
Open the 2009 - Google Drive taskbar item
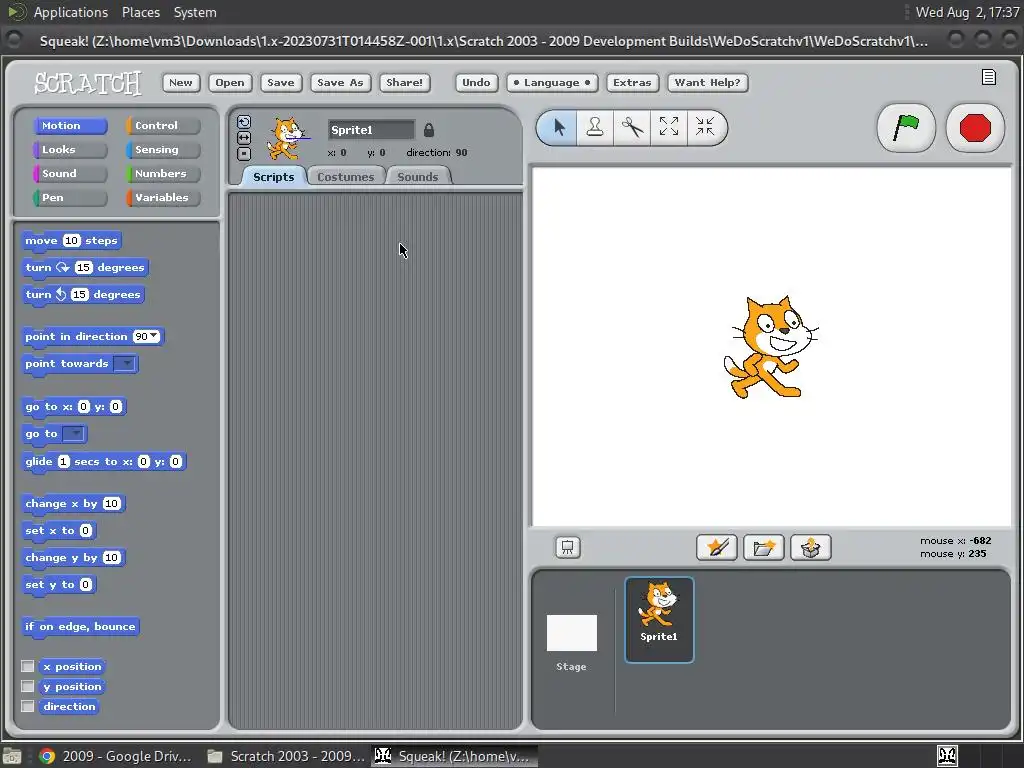(x=116, y=756)
